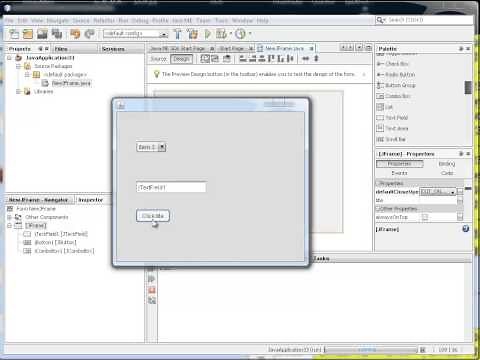Click the Open Project toolbar icon

(42, 34)
